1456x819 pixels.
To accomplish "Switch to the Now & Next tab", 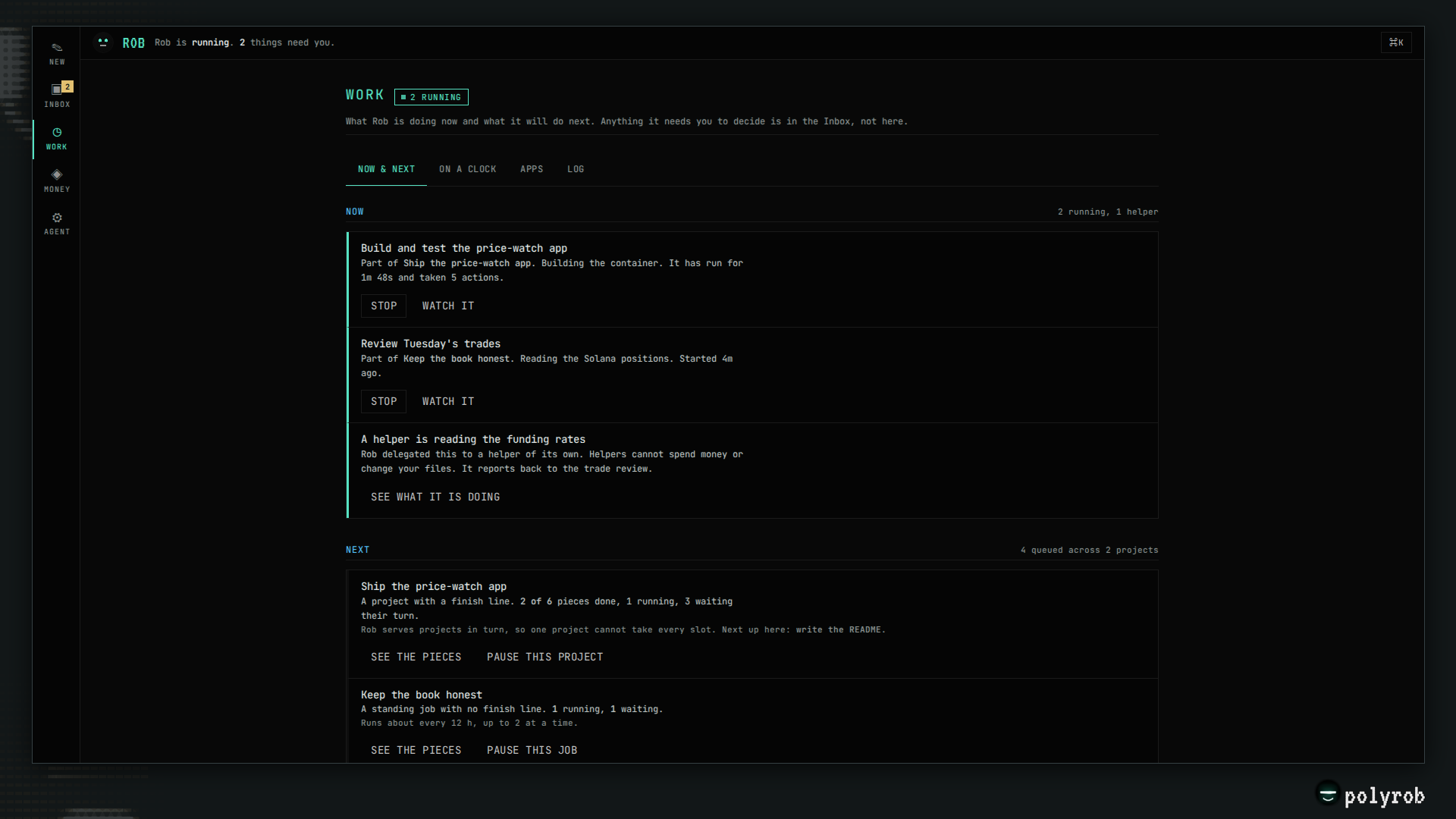I will tap(386, 169).
